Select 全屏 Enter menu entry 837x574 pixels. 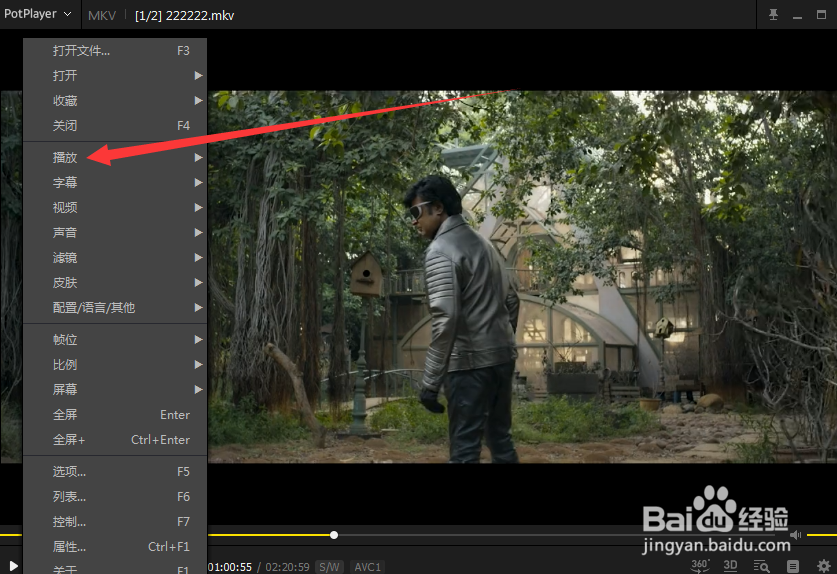[115, 414]
